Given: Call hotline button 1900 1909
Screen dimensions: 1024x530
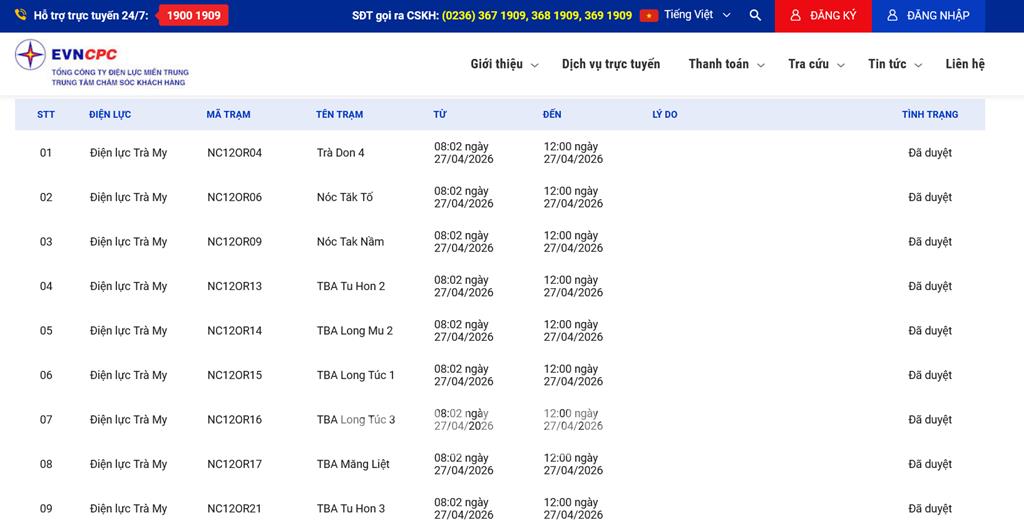Looking at the screenshot, I should 194,16.
